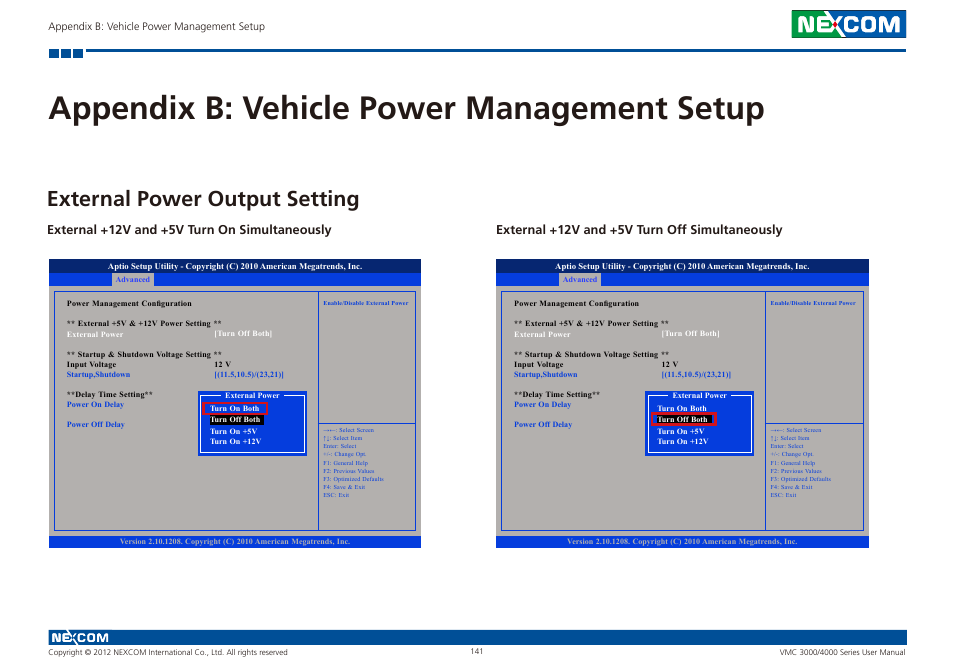The width and height of the screenshot is (954, 672).
Task: Click Input Voltage label in left BIOS
Action: (x=91, y=364)
